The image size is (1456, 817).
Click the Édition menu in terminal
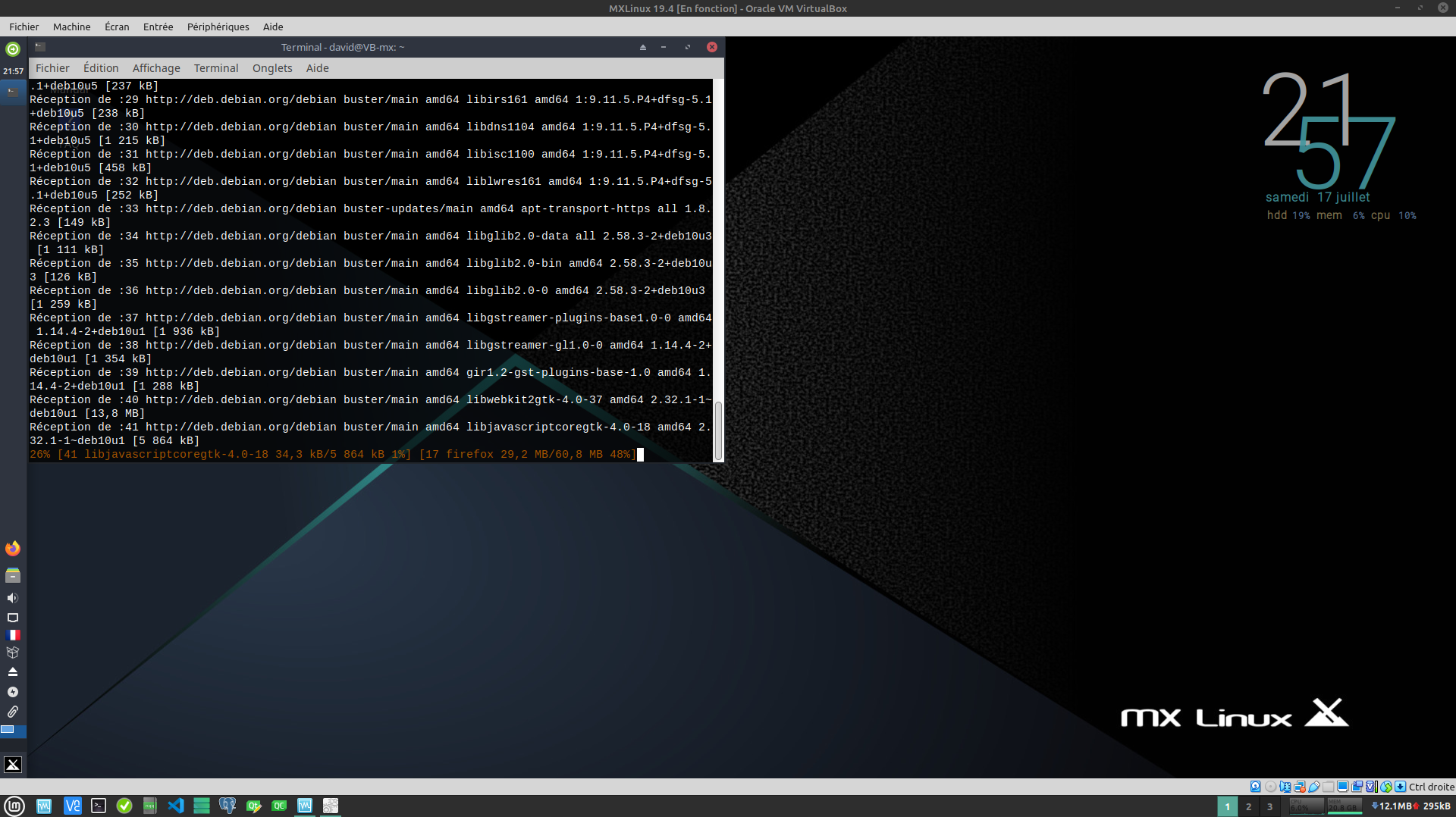click(101, 68)
